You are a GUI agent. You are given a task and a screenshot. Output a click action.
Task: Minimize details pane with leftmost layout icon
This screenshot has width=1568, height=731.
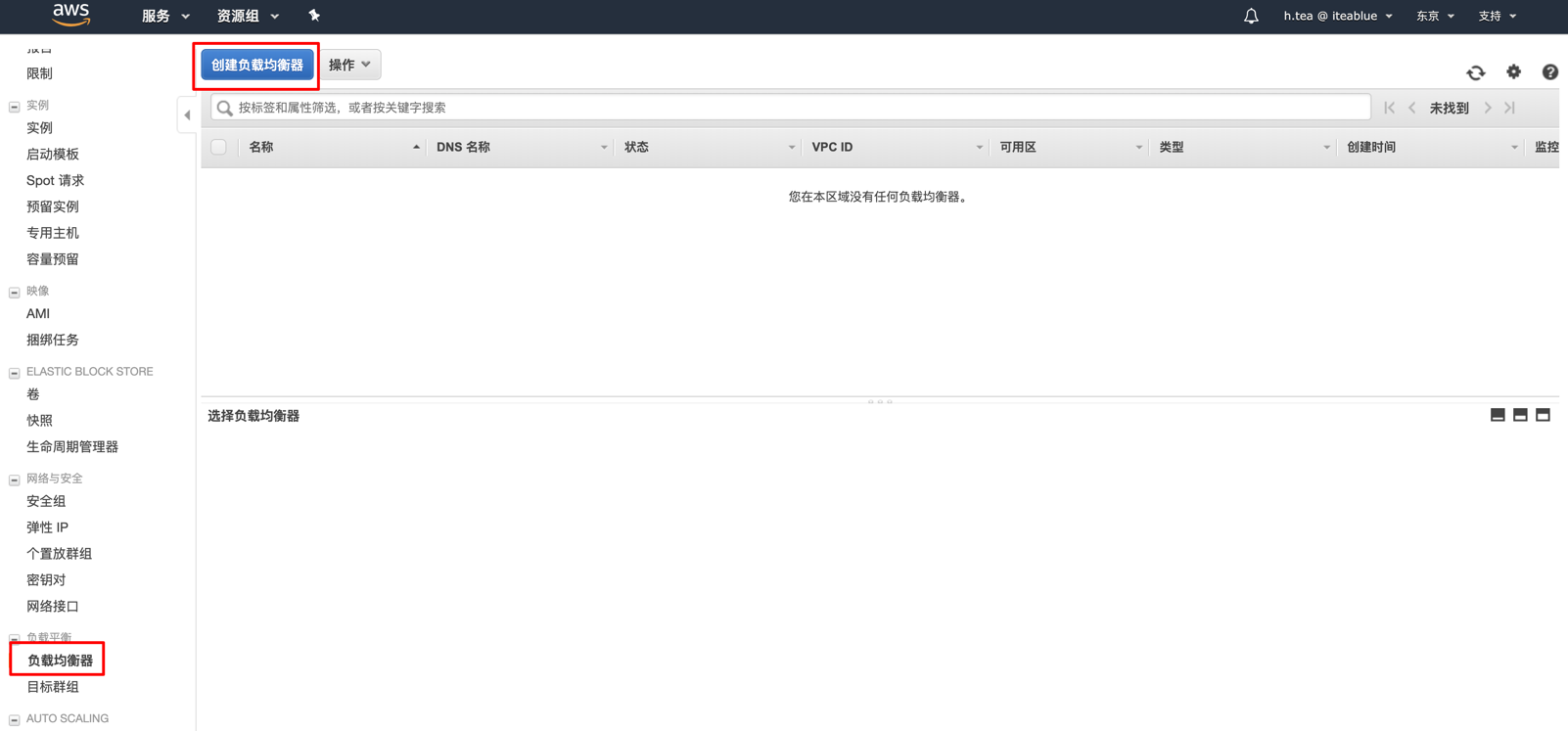[1498, 415]
